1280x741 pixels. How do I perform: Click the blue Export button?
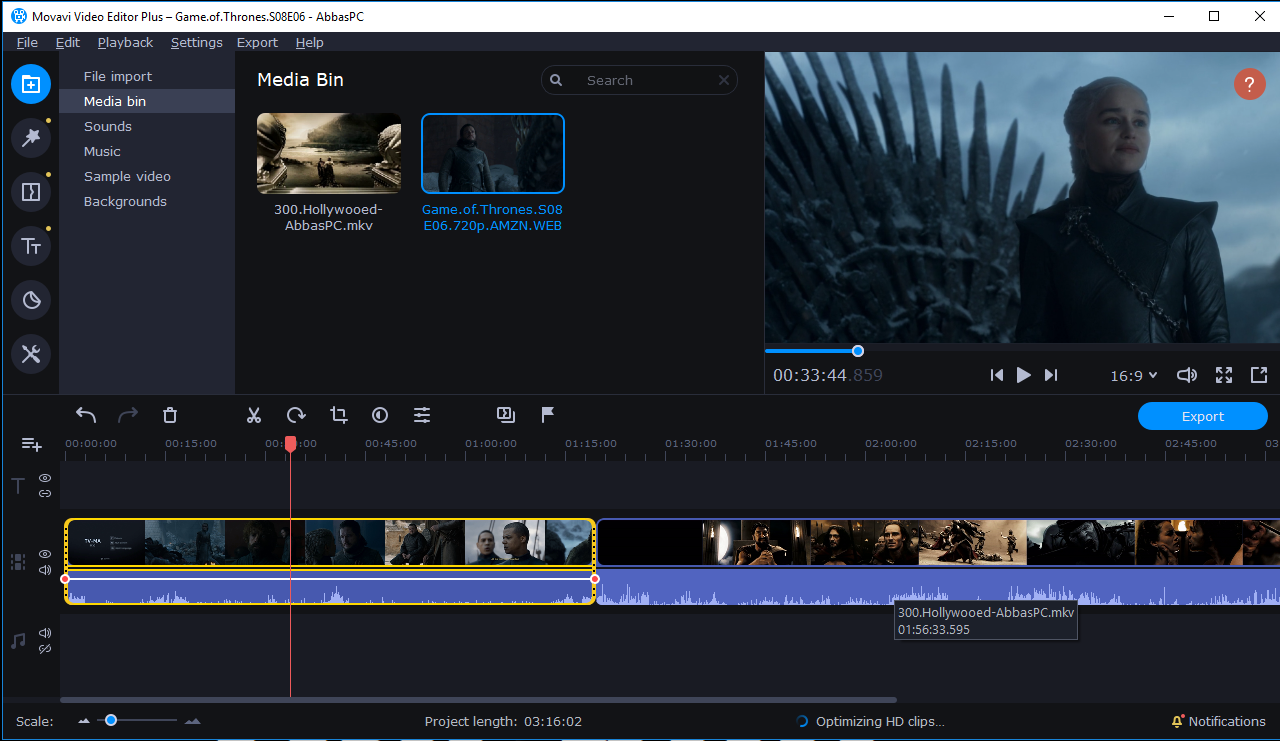[1203, 416]
